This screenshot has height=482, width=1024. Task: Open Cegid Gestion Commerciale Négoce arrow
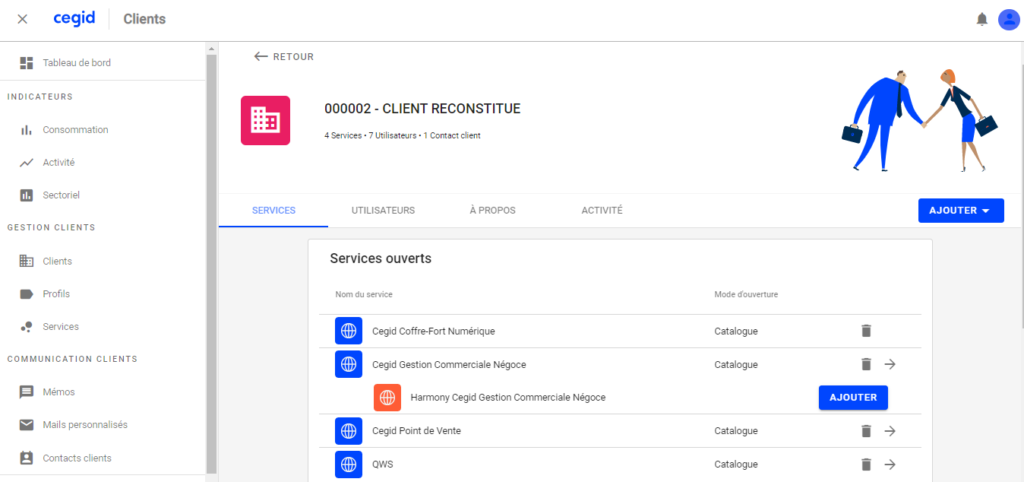tap(889, 364)
